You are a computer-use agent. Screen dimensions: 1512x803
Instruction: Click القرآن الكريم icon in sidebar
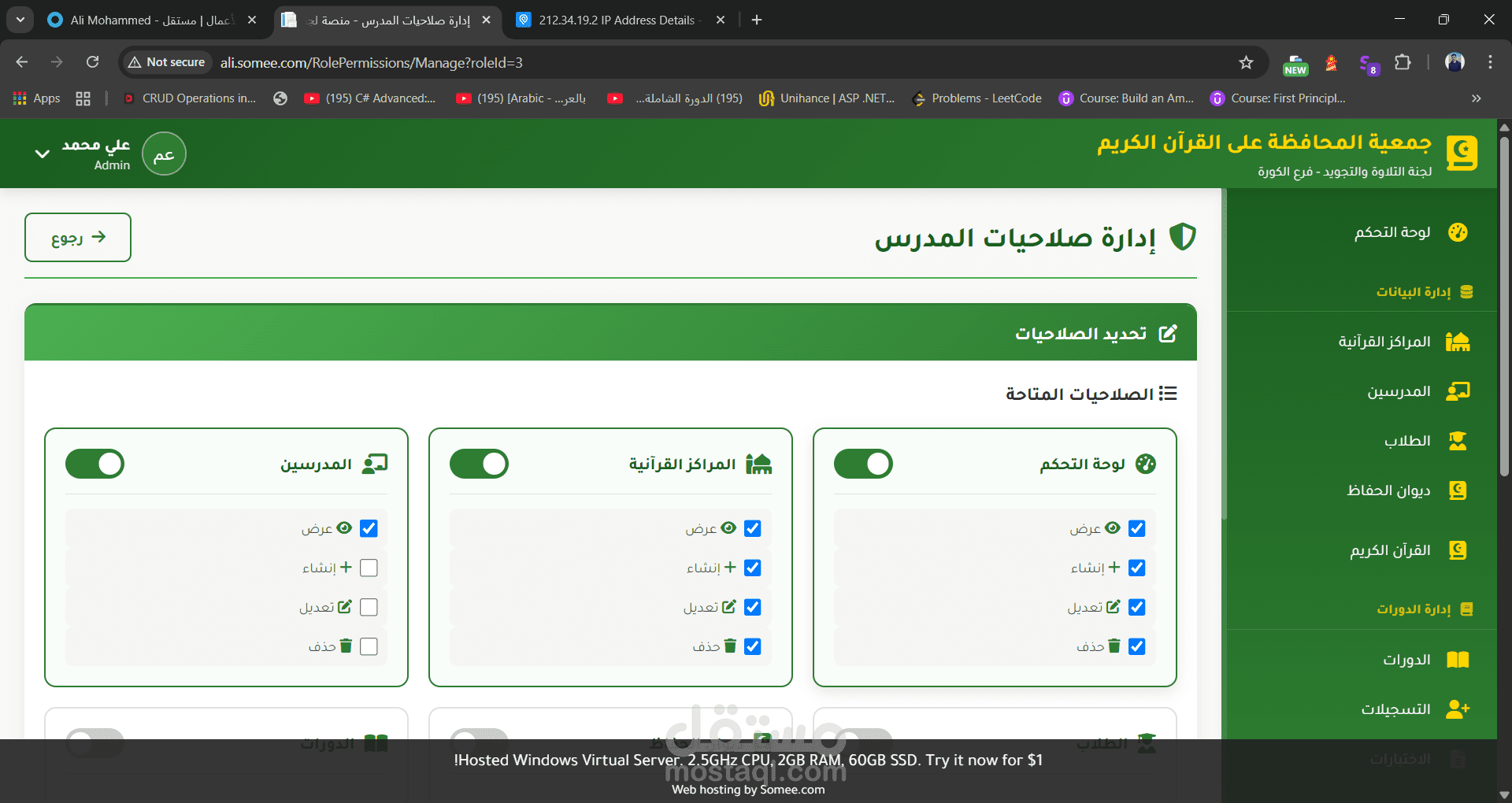pyautogui.click(x=1458, y=550)
